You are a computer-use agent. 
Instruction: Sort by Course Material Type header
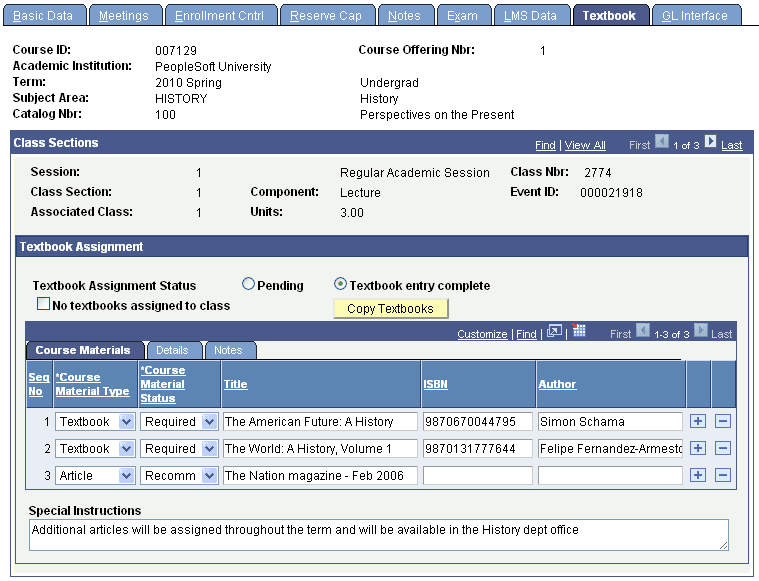pyautogui.click(x=92, y=384)
